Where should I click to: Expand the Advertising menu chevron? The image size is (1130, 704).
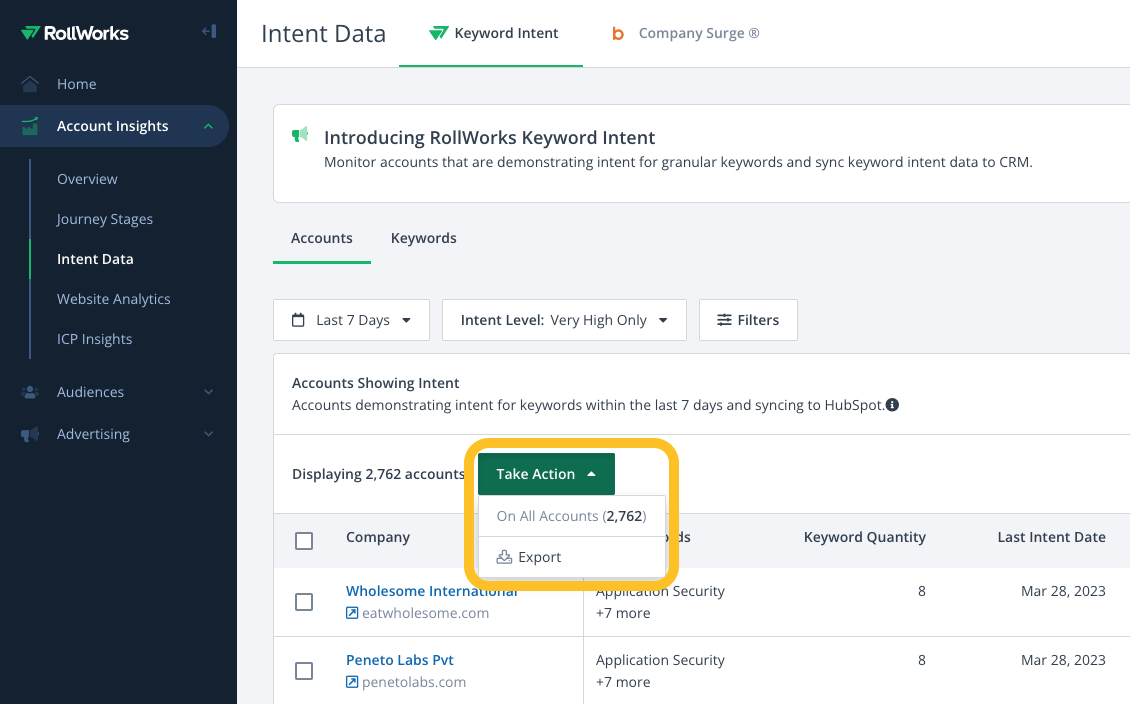[x=208, y=434]
